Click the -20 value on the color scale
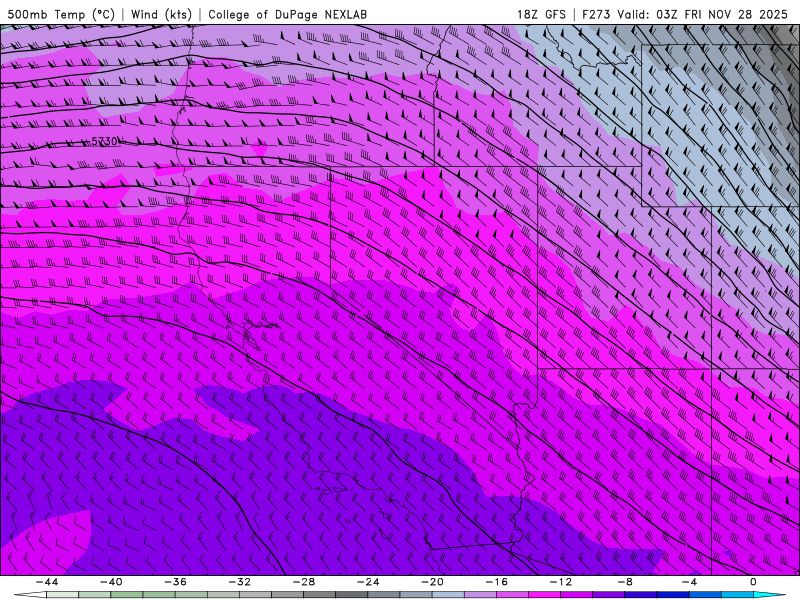800x600 pixels. click(433, 582)
